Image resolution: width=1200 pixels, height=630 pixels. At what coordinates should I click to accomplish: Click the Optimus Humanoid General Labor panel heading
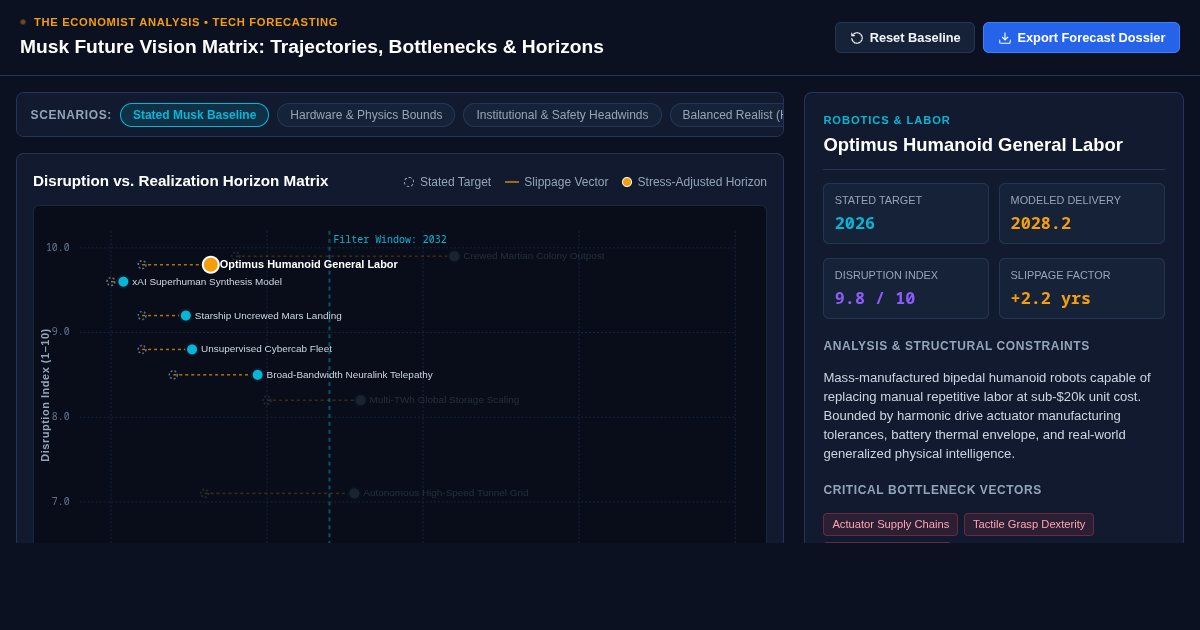point(973,145)
